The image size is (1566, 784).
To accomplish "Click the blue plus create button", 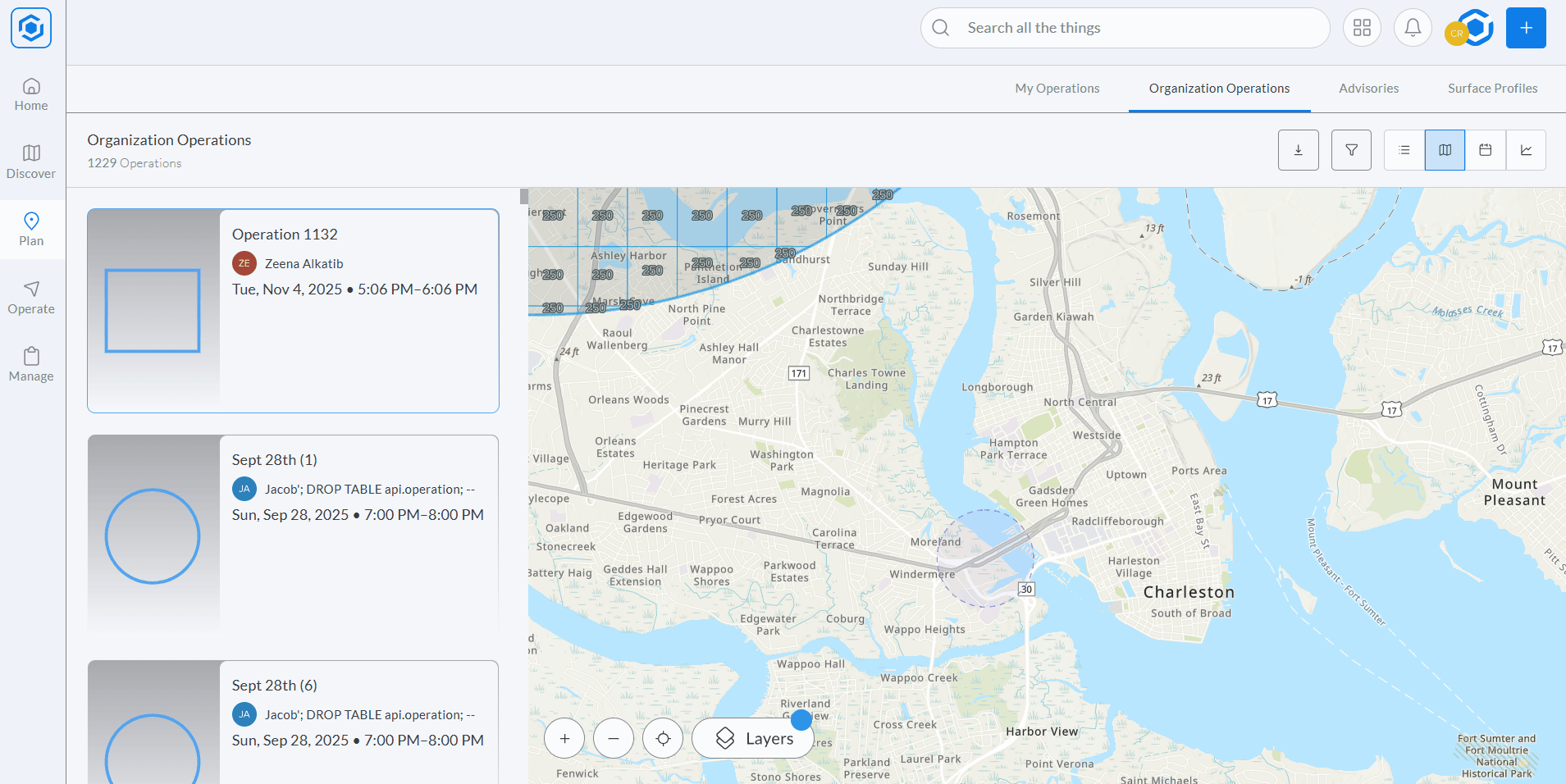I will [x=1525, y=28].
